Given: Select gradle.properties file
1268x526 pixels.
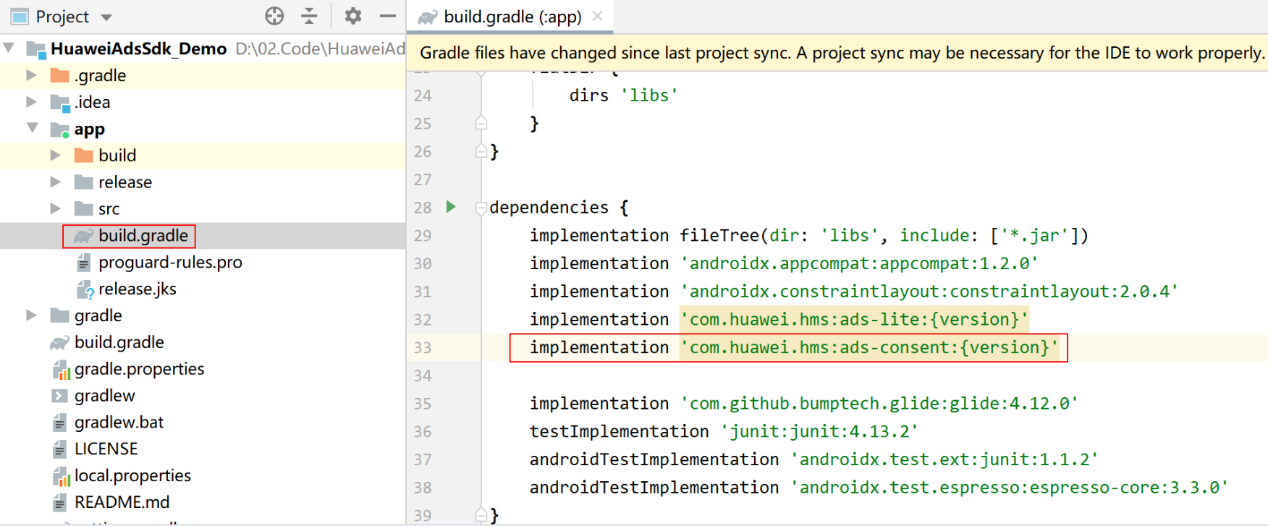Looking at the screenshot, I should 139,369.
